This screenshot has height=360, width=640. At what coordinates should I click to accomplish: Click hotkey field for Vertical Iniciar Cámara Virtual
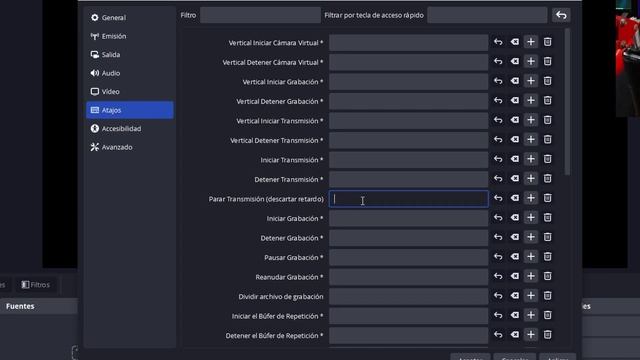[408, 42]
